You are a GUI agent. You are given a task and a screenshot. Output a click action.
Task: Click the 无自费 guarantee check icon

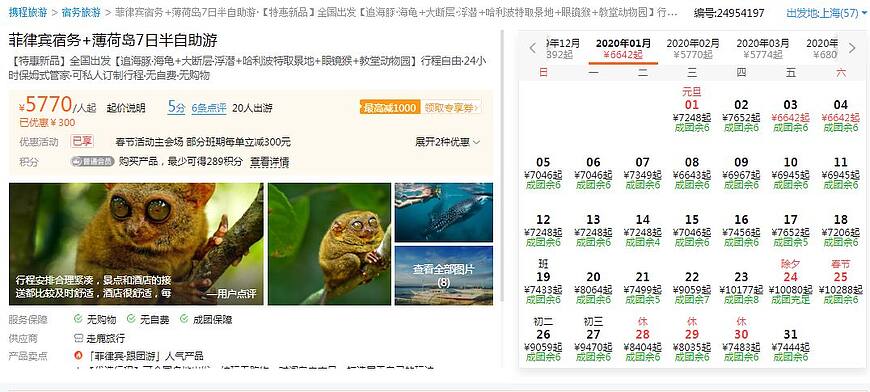tap(131, 319)
